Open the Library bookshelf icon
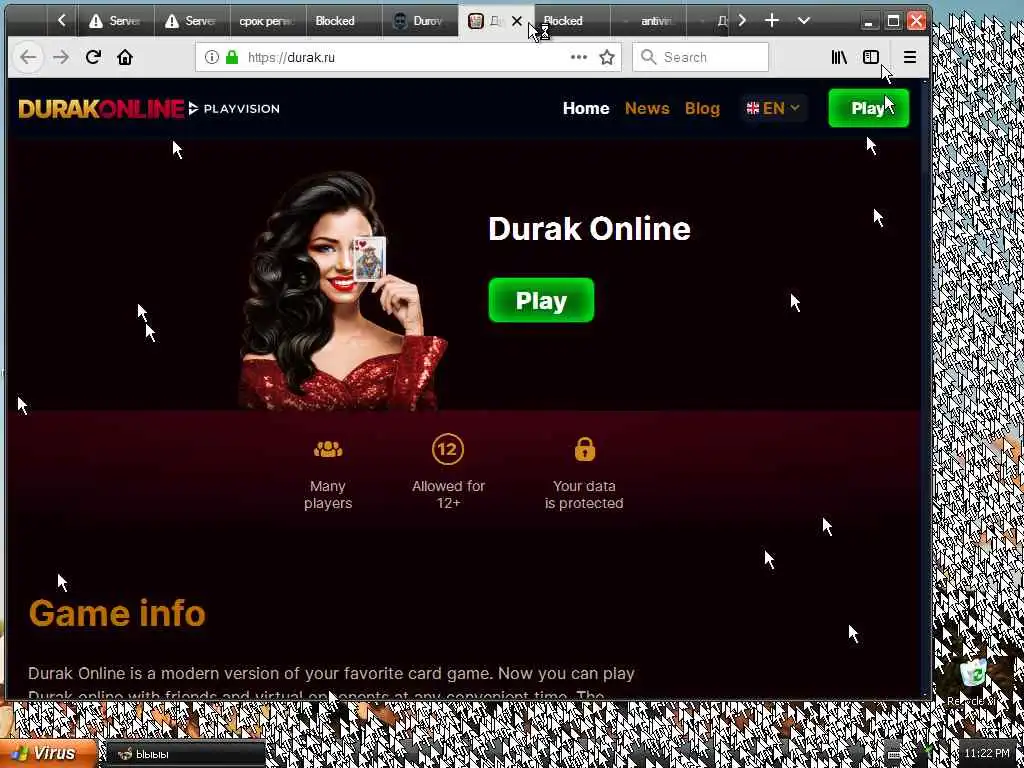The height and width of the screenshot is (768, 1024). [x=839, y=57]
